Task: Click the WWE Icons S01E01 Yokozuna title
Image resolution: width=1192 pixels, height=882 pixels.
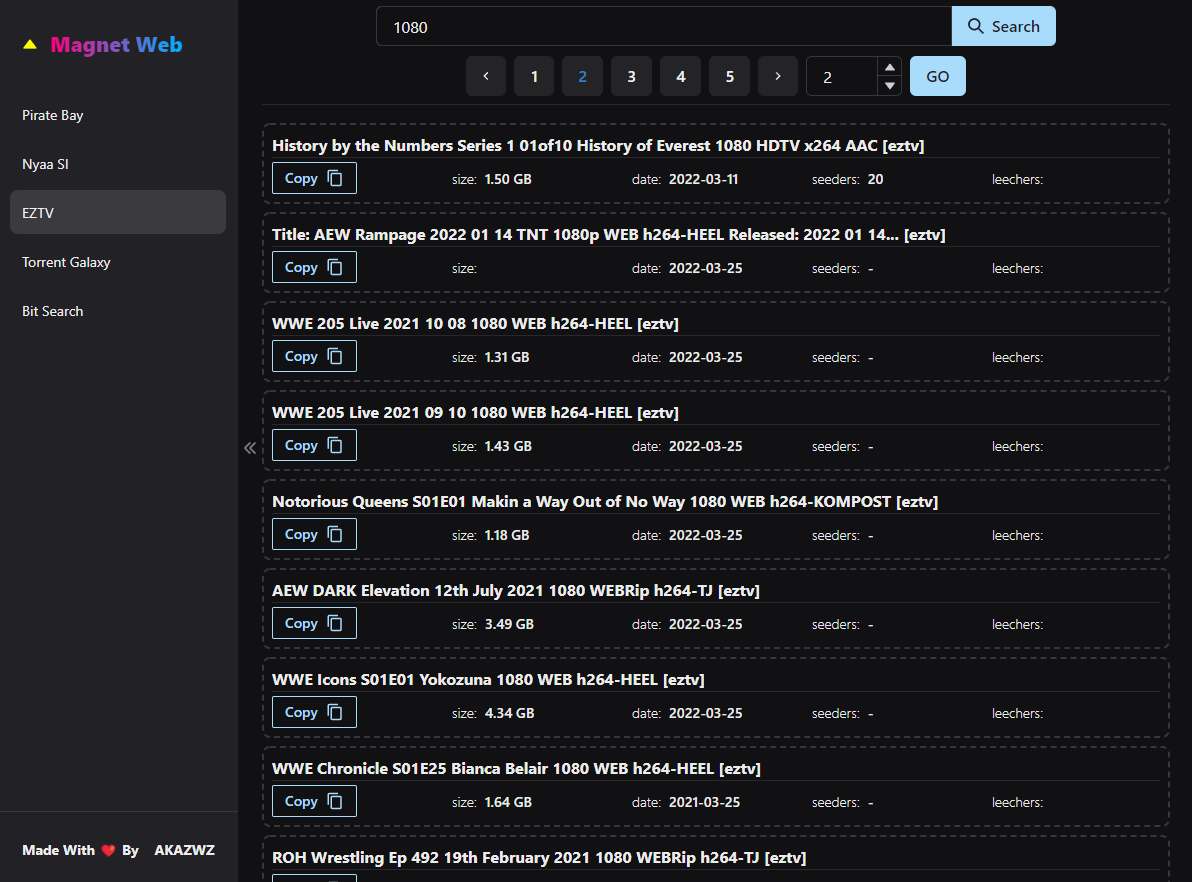Action: 488,679
